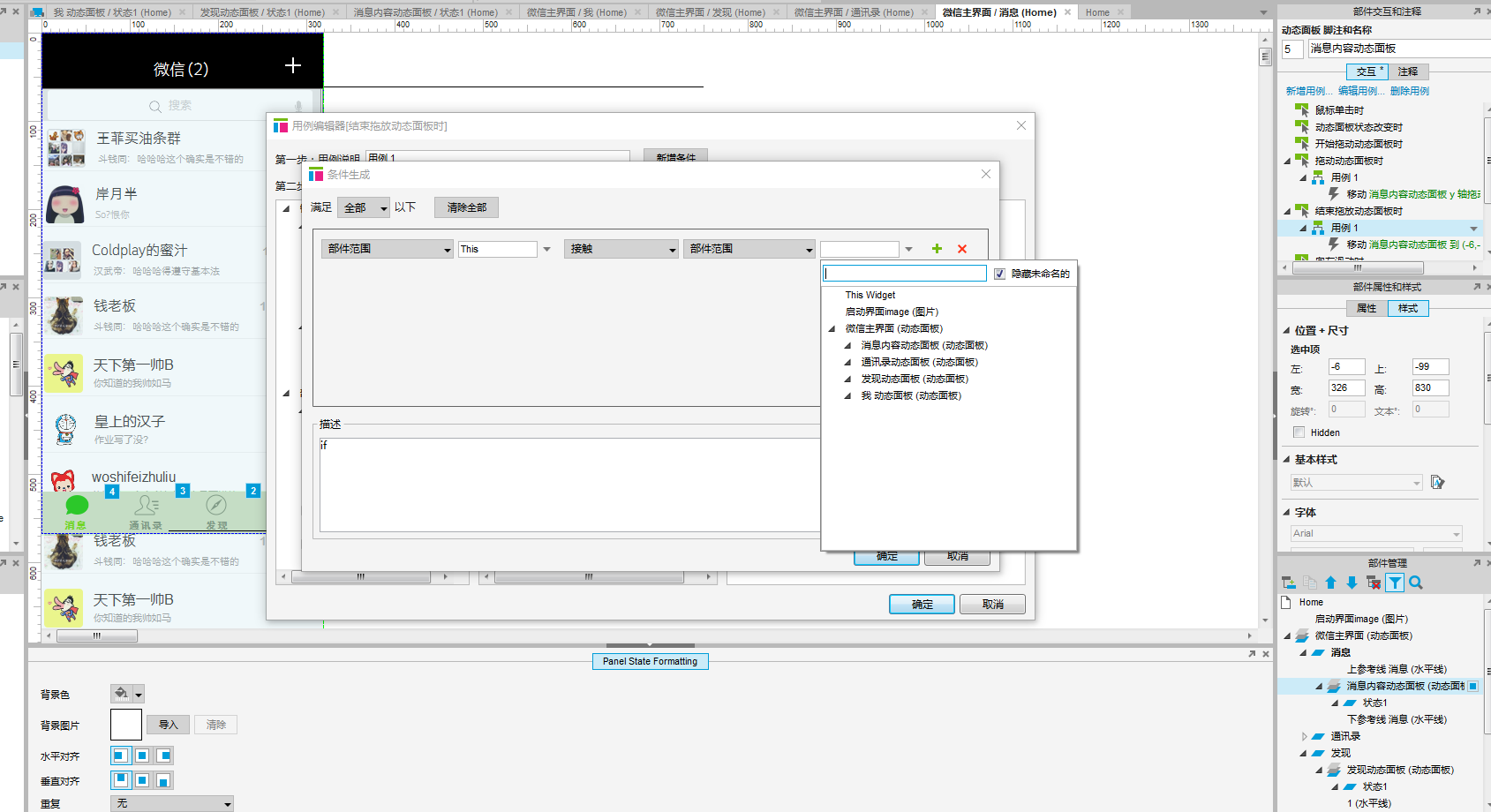Click 编辑用例 link

(x=1360, y=91)
